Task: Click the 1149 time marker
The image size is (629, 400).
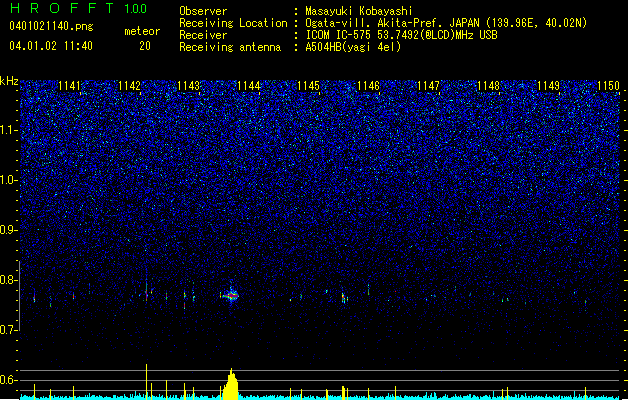Action: click(x=548, y=86)
